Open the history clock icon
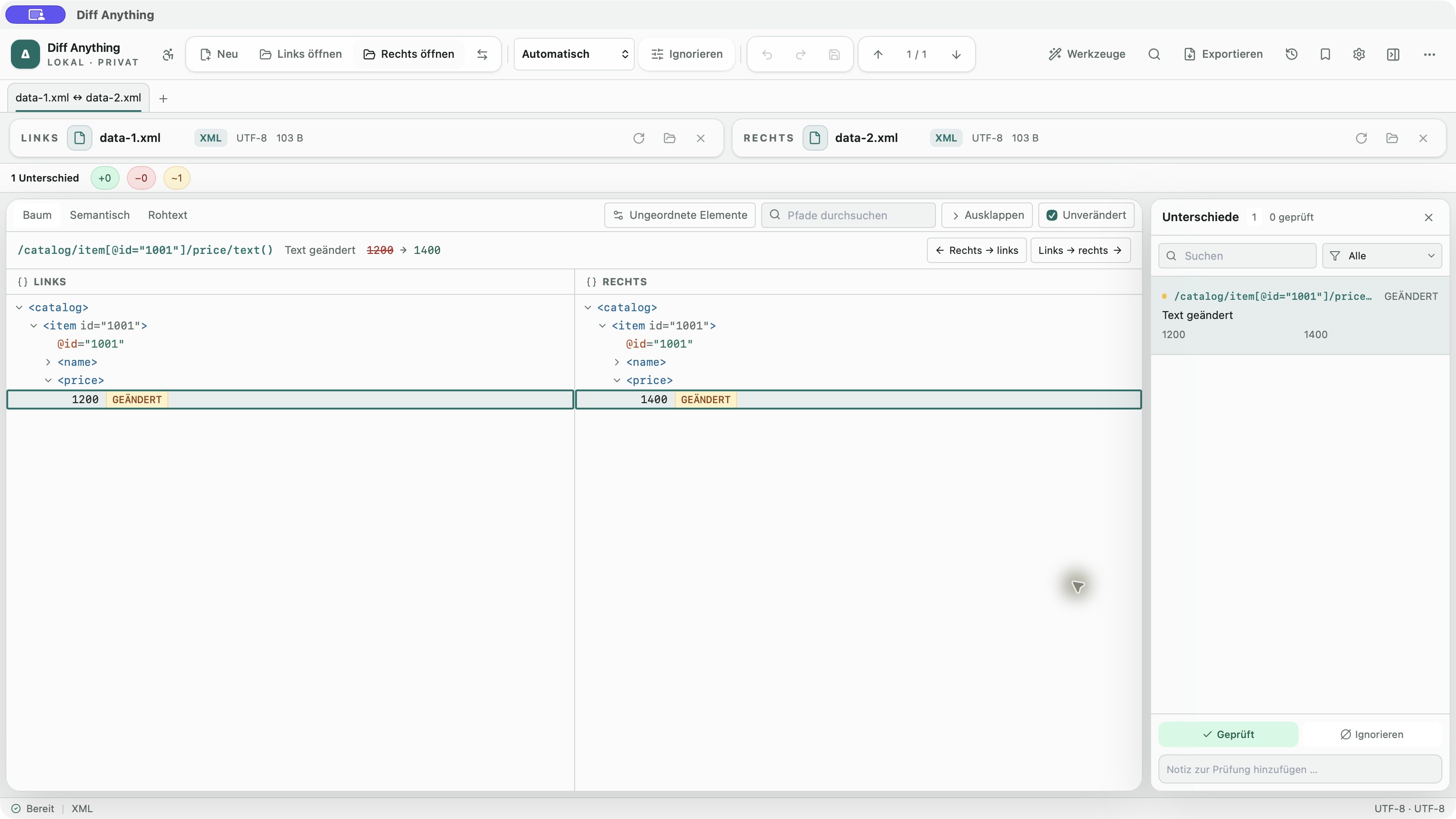The width and height of the screenshot is (1456, 819). point(1292,54)
